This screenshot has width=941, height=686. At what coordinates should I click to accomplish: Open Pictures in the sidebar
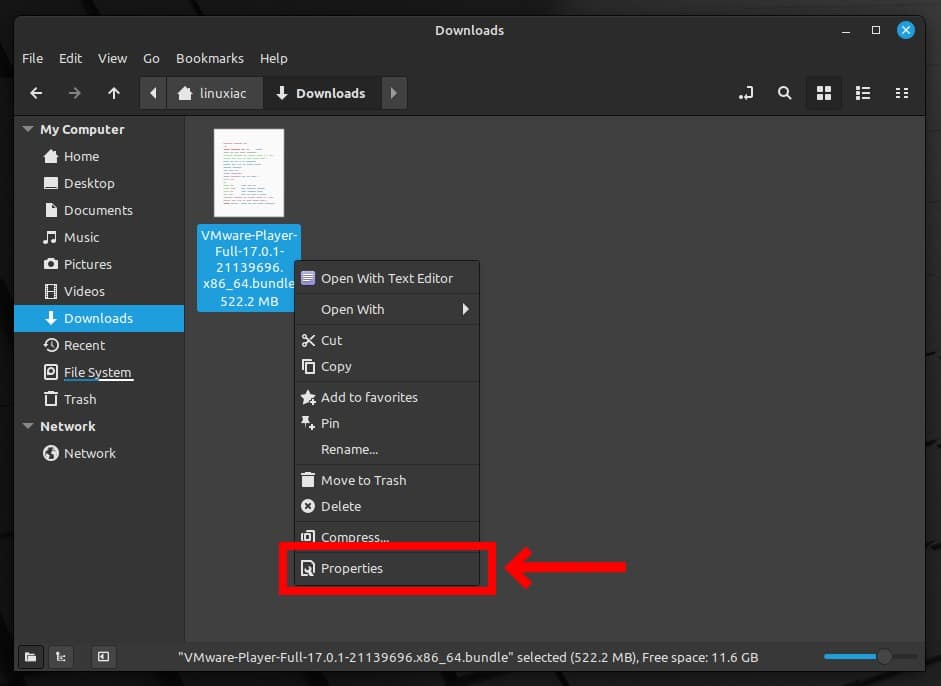99,264
